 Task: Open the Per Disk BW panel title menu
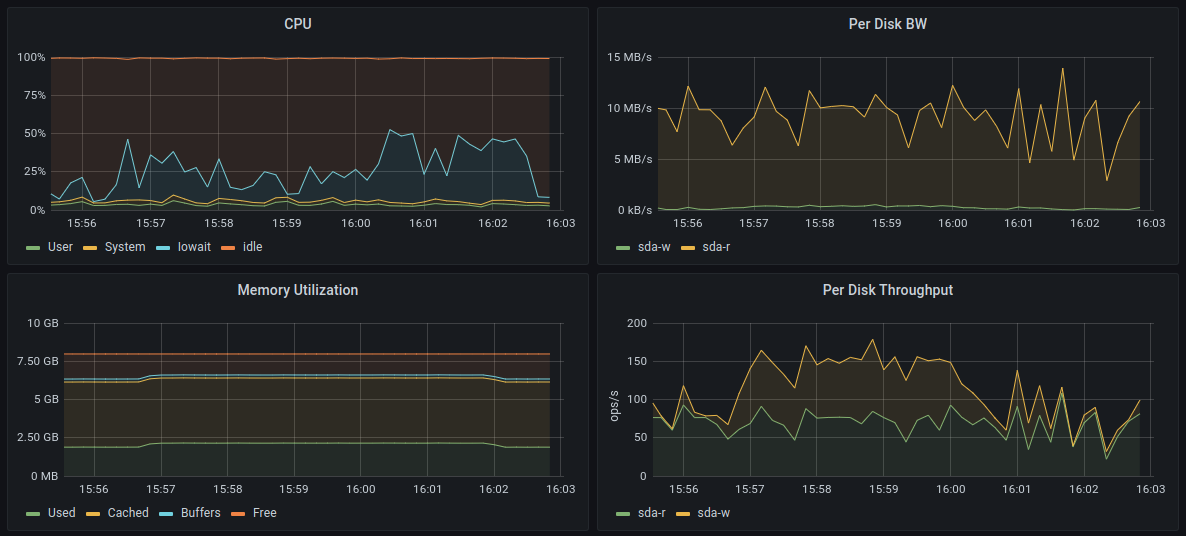(x=887, y=24)
